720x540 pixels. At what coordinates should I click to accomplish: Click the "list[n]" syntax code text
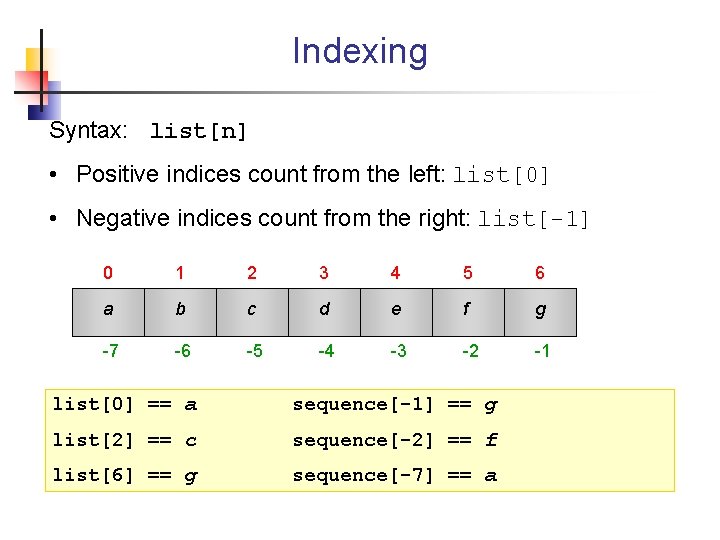(198, 131)
